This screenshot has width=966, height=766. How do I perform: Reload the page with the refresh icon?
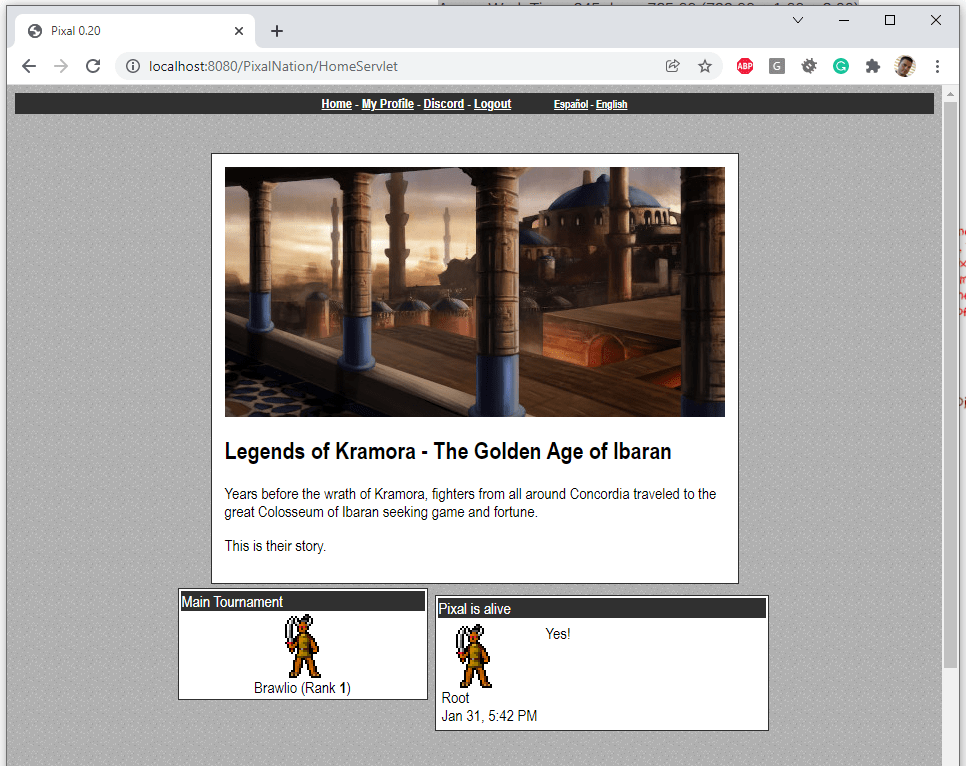[x=93, y=66]
